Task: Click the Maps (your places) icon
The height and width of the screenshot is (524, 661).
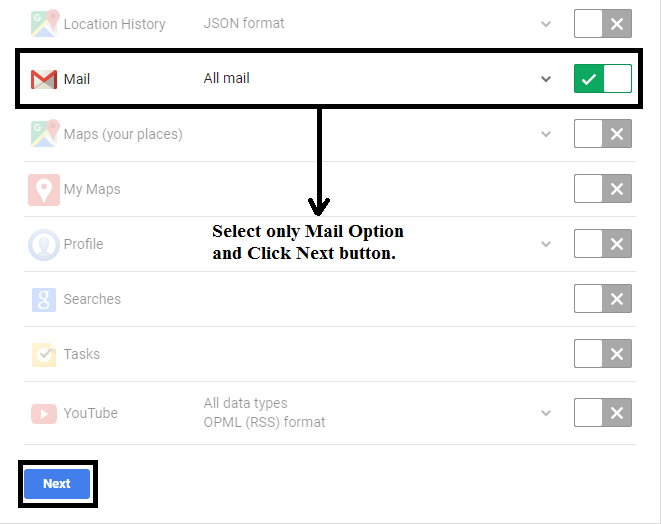Action: tap(43, 133)
